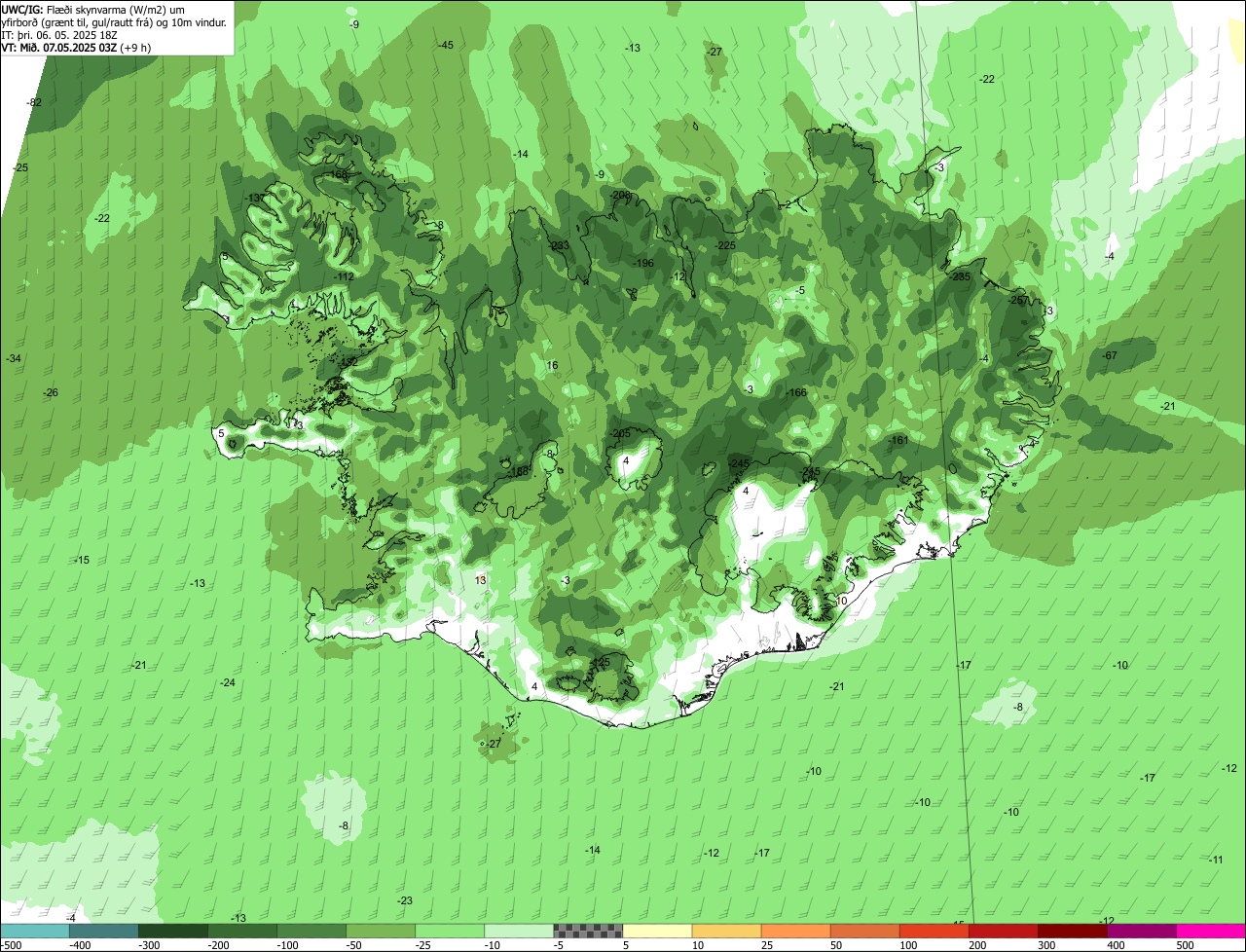The image size is (1246, 952).
Task: Pick the -100 to -50 green swatch
Action: [311, 931]
